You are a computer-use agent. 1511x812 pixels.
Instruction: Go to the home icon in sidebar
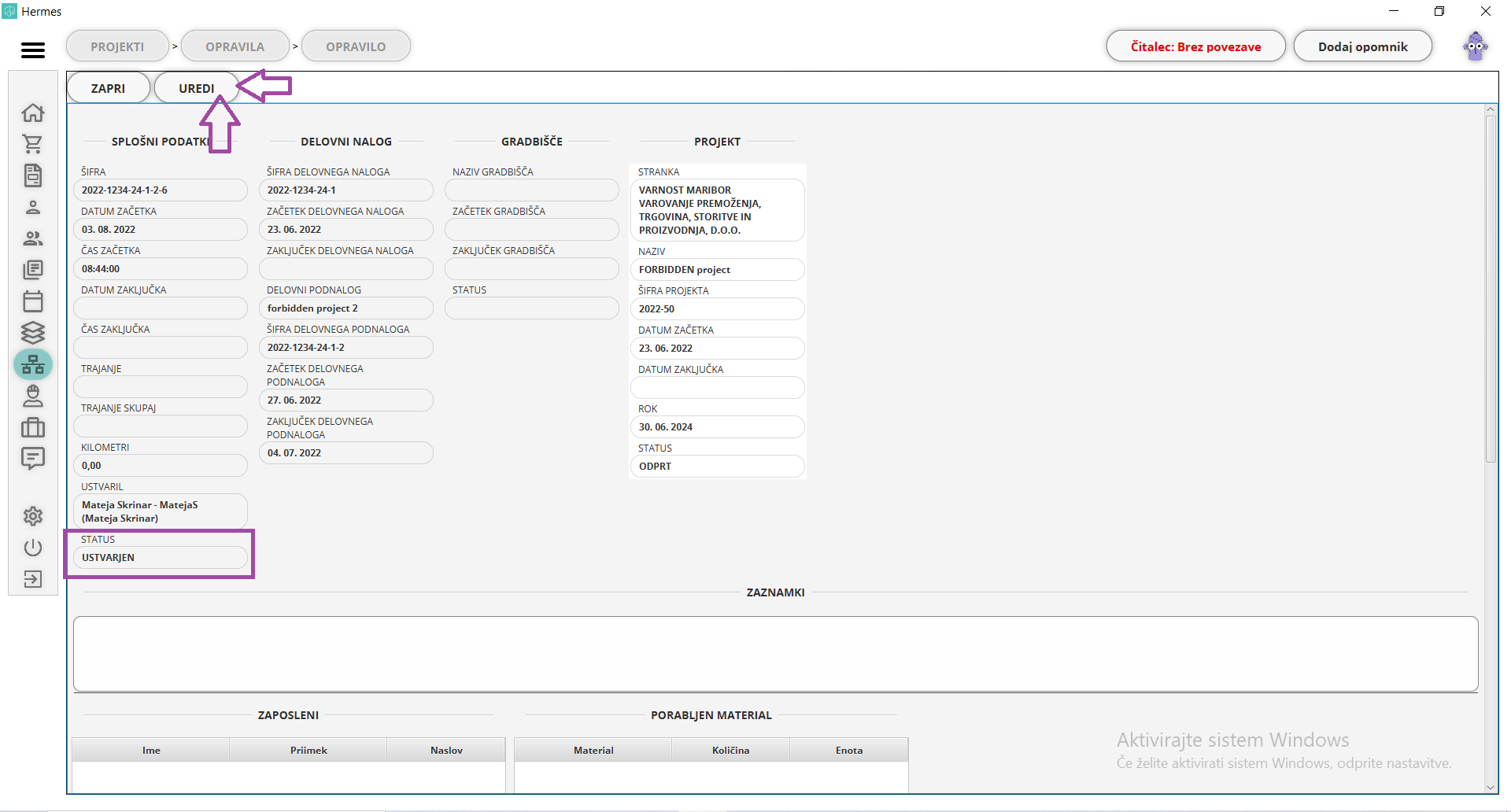click(33, 113)
